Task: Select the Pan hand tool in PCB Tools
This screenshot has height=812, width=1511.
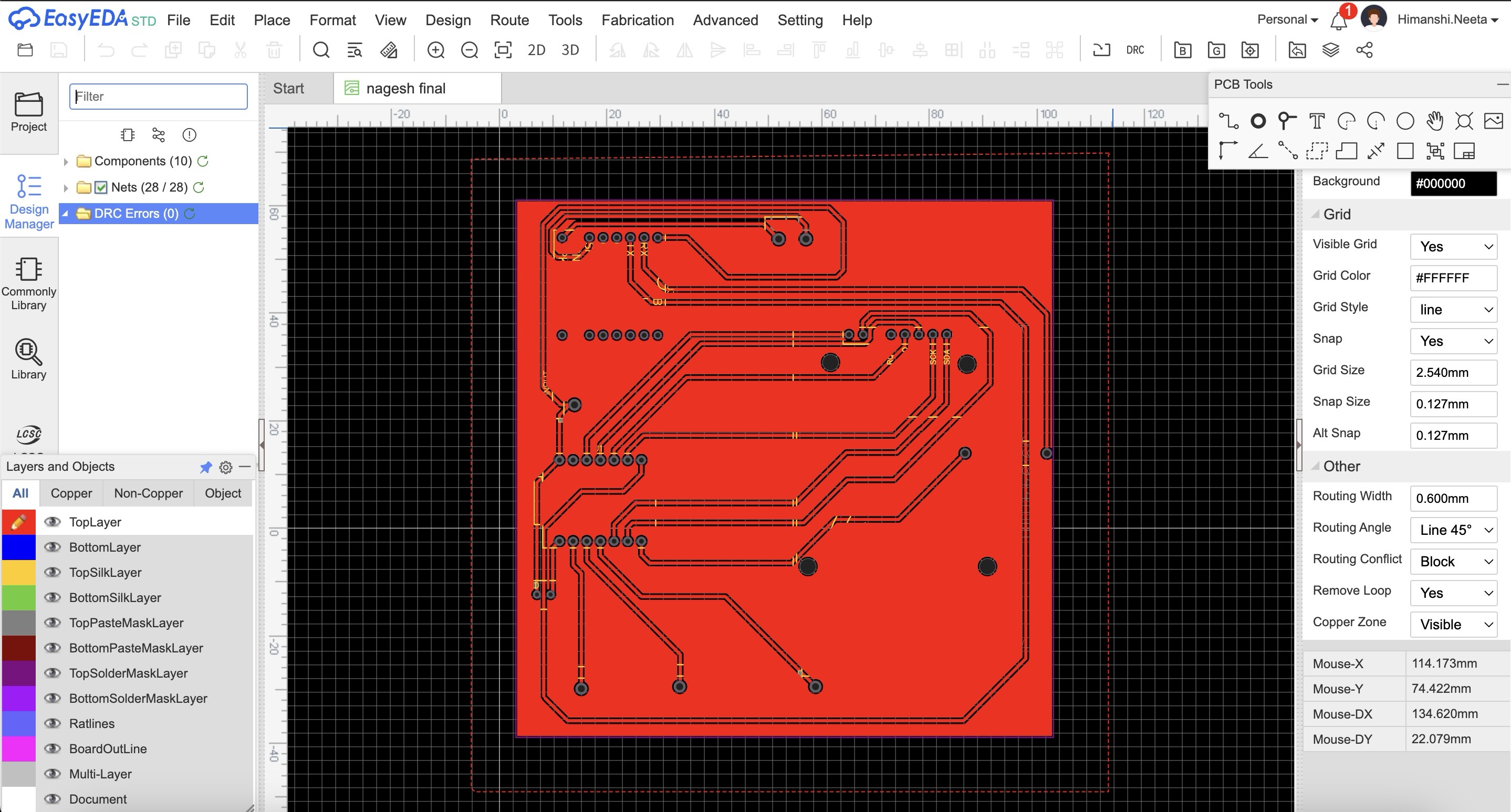Action: coord(1435,121)
